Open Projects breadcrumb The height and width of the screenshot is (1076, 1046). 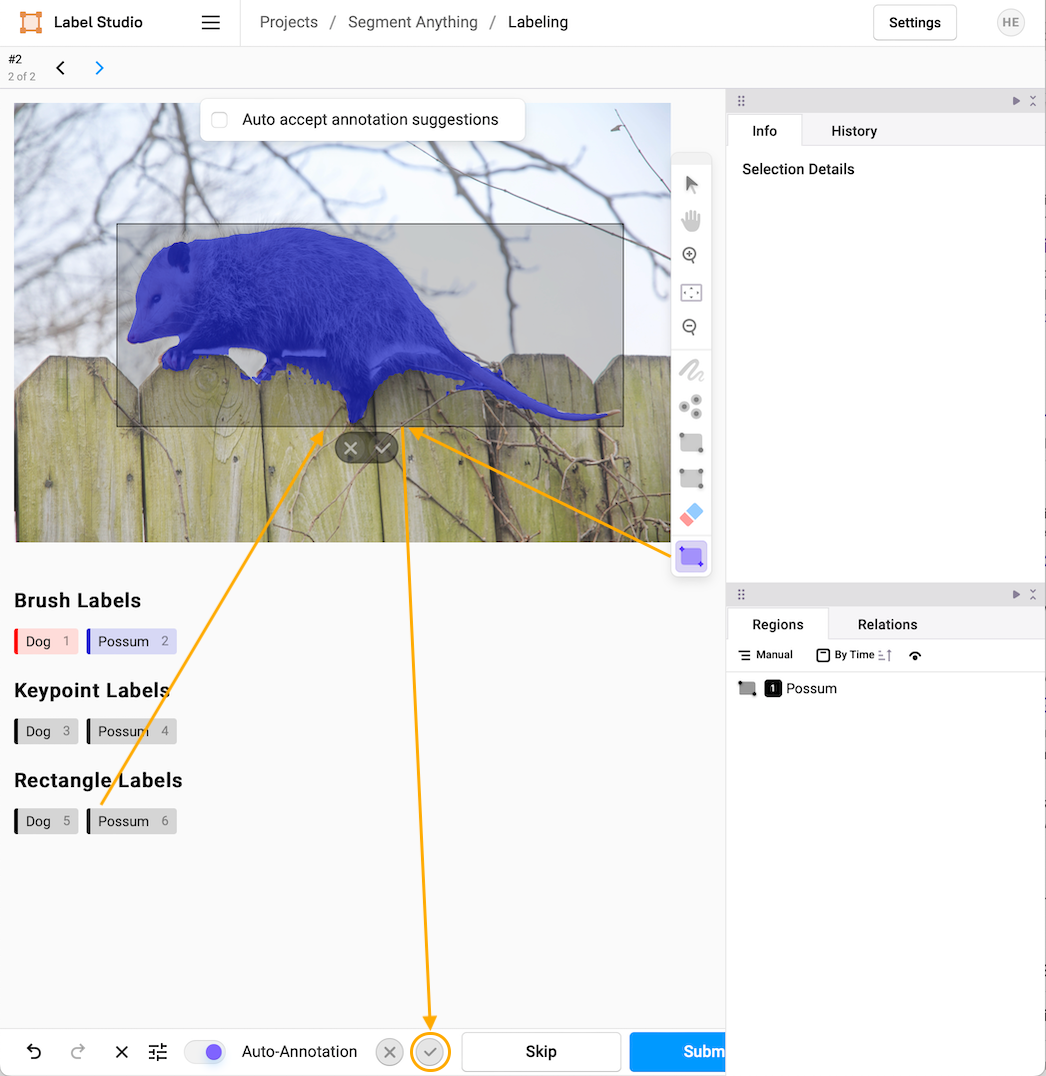[288, 22]
